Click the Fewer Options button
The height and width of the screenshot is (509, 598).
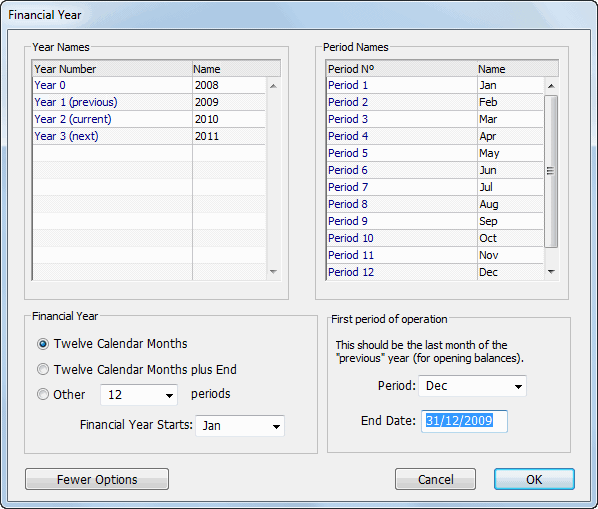[x=97, y=479]
